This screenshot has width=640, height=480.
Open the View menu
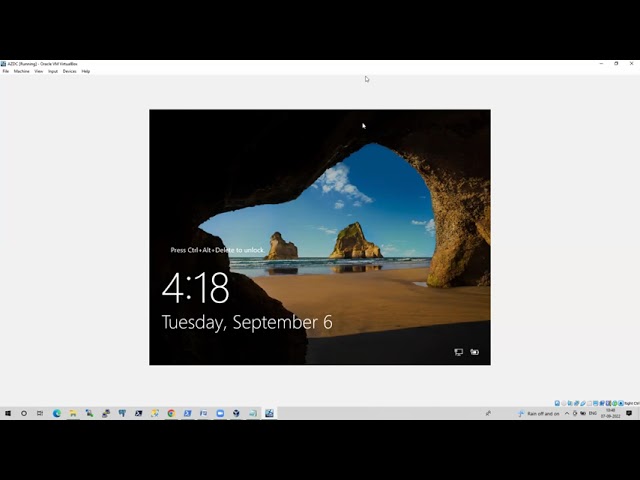click(x=38, y=71)
